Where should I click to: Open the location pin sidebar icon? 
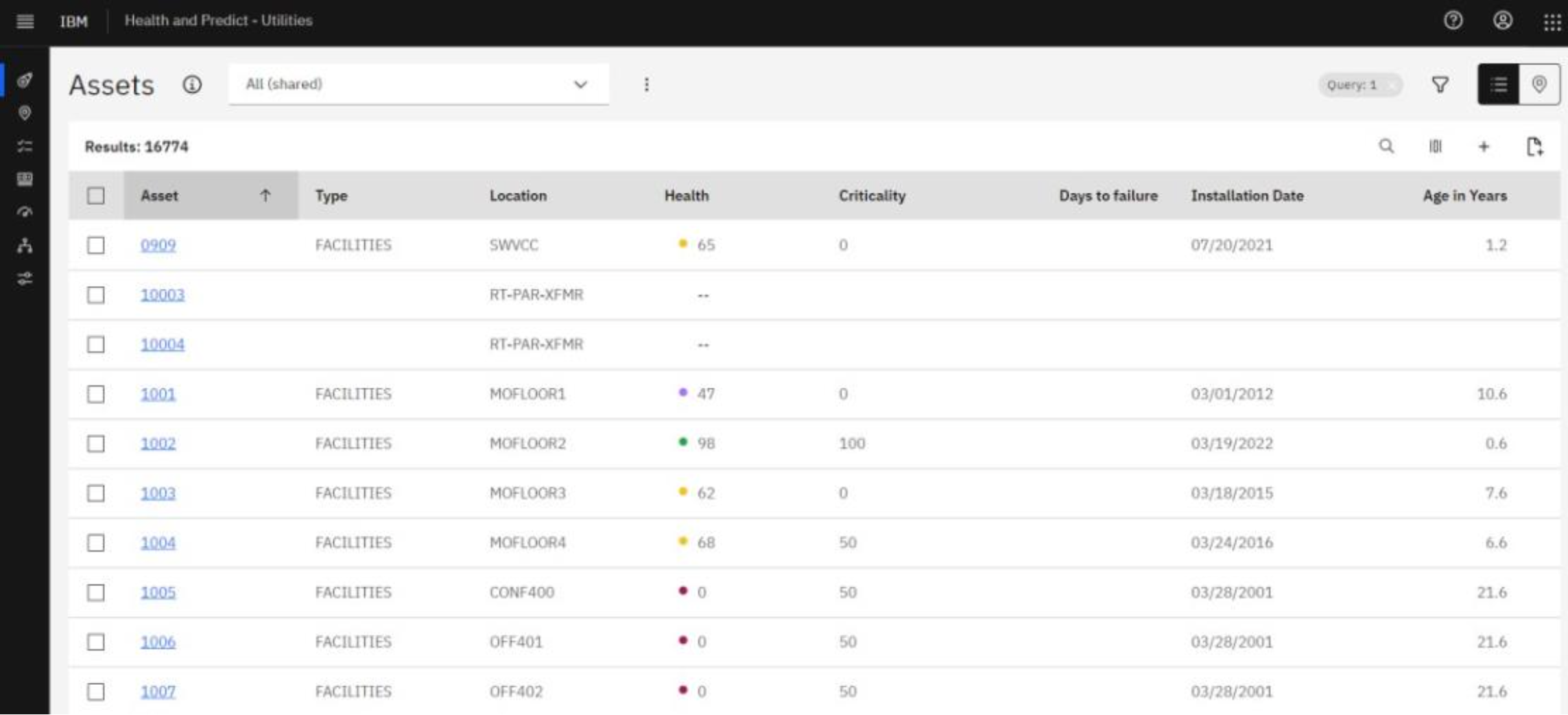pos(25,113)
